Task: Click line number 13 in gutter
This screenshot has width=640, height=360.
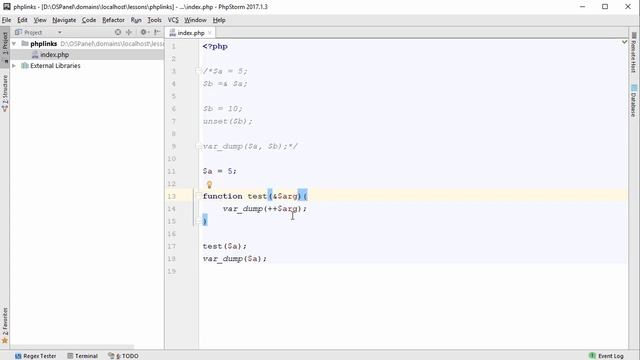Action: [171, 196]
